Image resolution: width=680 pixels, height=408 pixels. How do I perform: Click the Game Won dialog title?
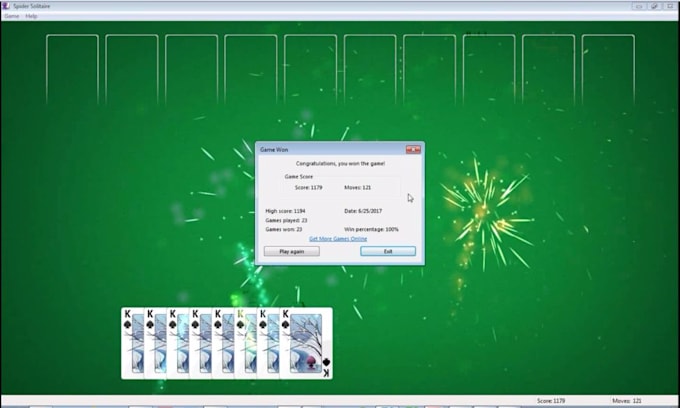point(274,150)
